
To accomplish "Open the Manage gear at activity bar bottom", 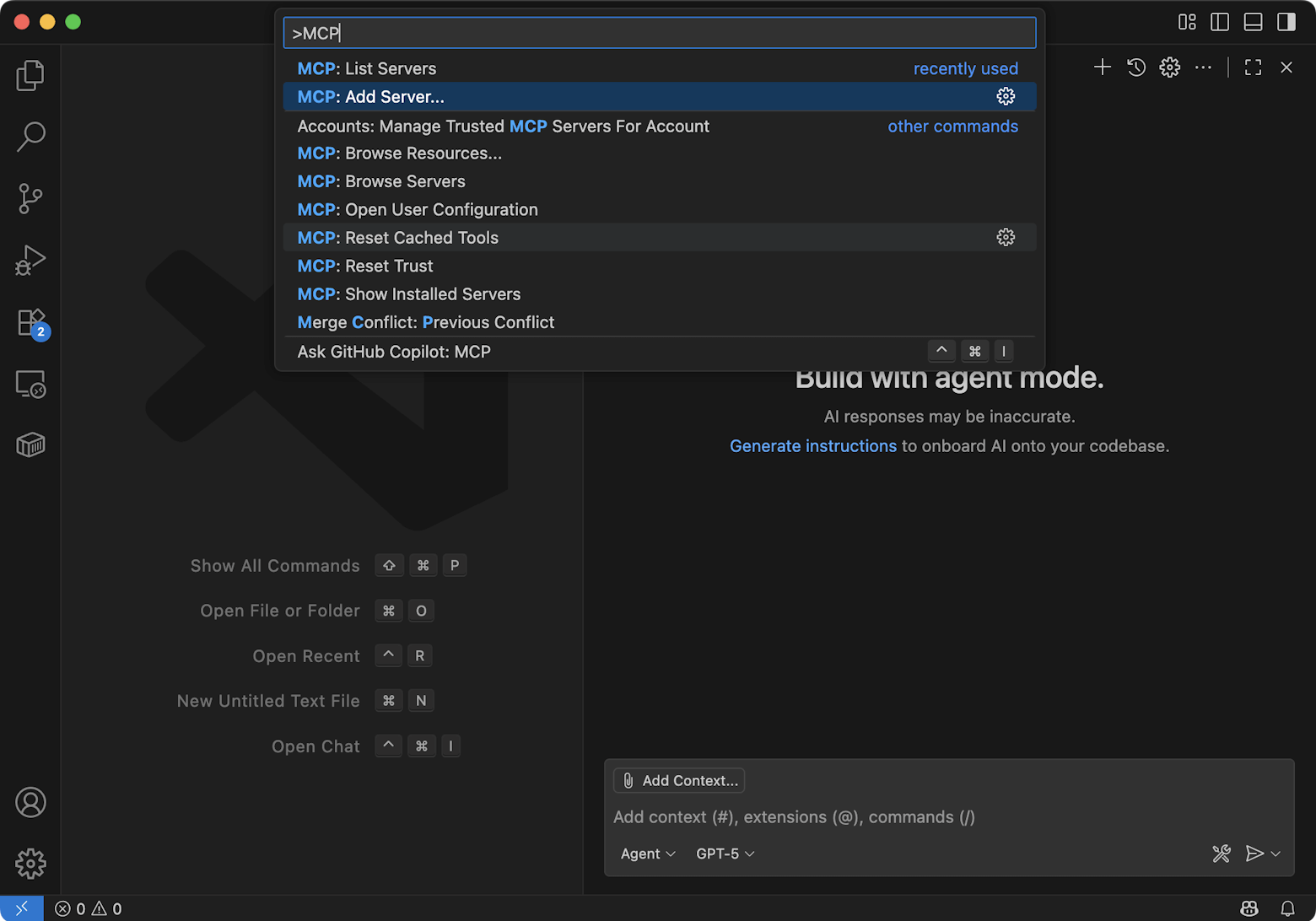I will (30, 864).
